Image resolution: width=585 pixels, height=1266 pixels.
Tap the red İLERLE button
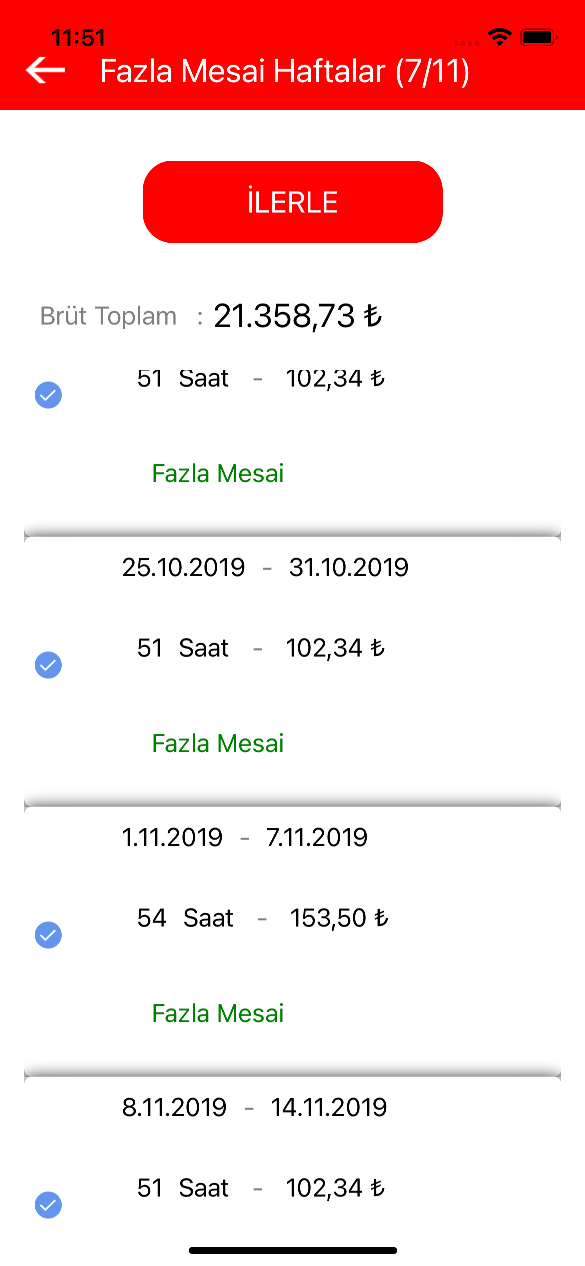293,202
